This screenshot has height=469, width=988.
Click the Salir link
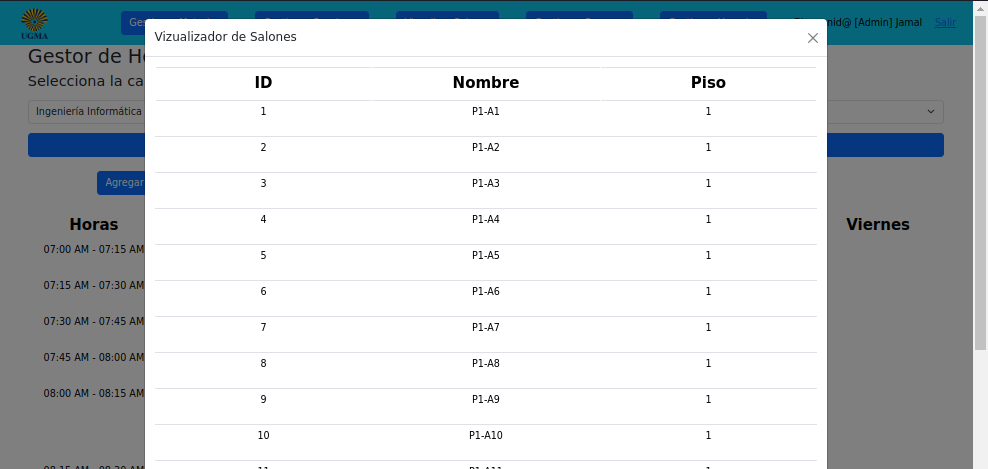[x=945, y=23]
